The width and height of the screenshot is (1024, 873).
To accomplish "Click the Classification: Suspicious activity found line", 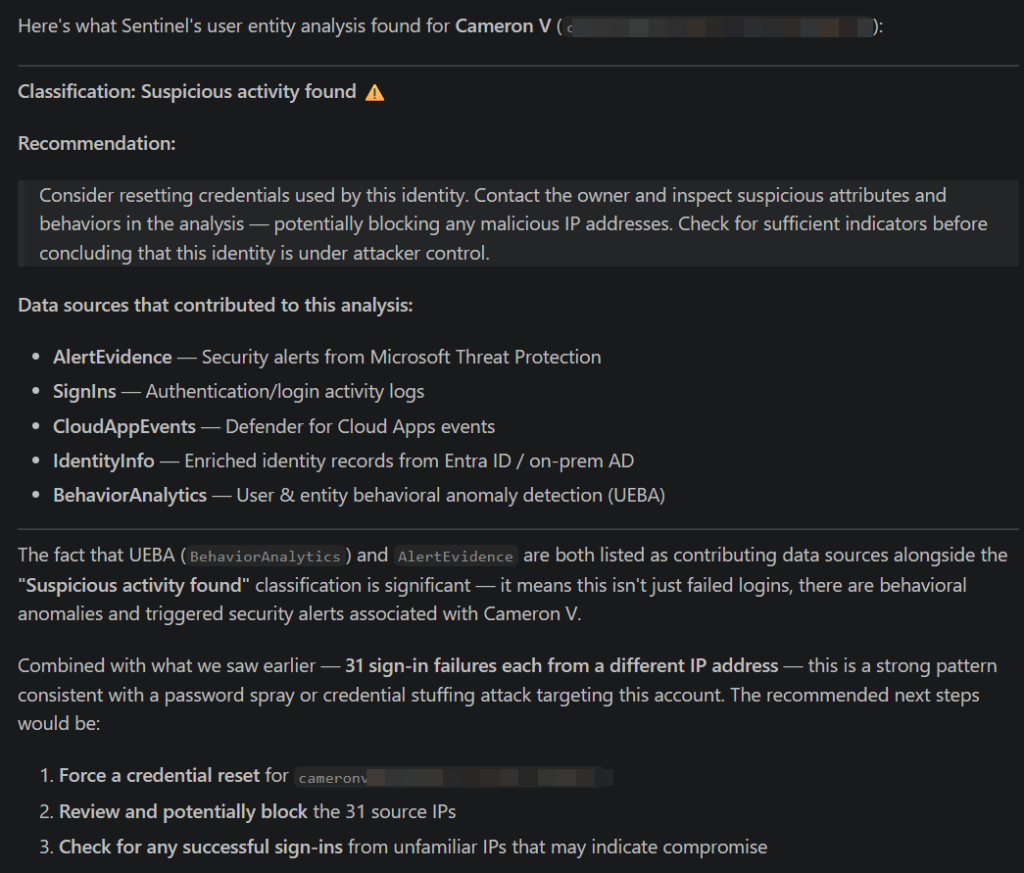I will point(187,92).
